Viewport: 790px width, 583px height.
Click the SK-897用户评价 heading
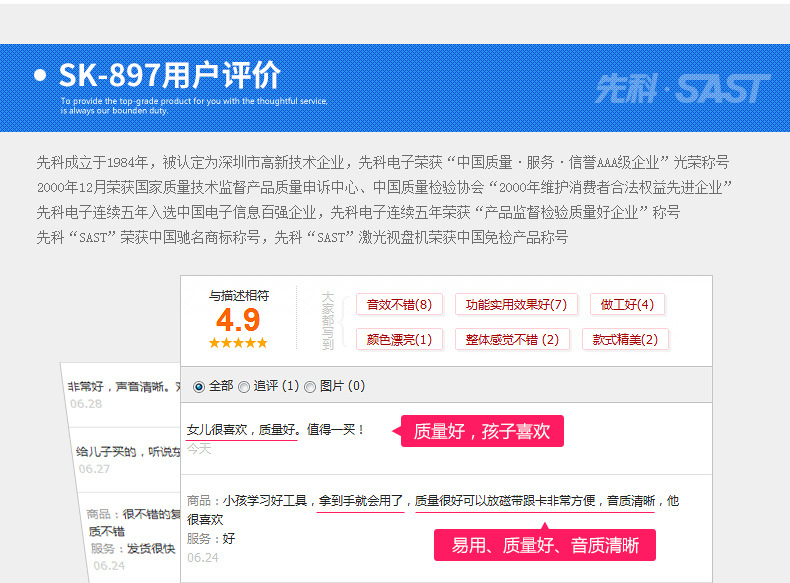(x=169, y=76)
